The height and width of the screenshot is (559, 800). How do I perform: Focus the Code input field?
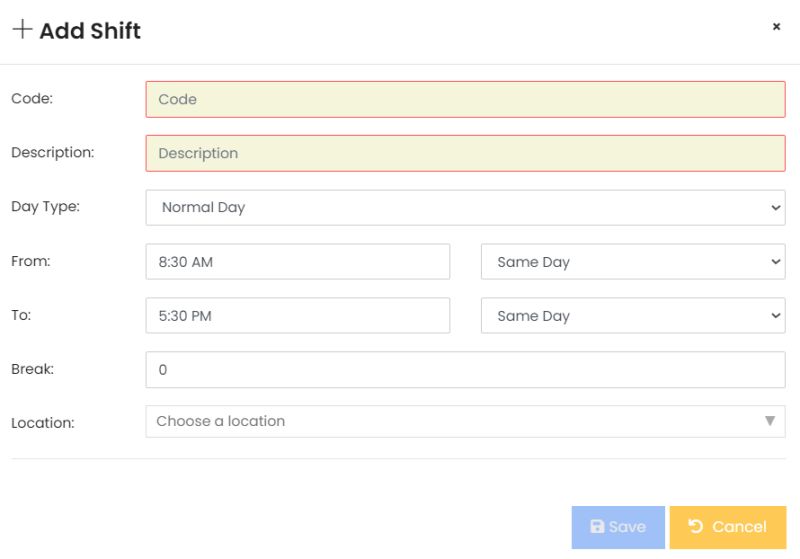coord(465,99)
